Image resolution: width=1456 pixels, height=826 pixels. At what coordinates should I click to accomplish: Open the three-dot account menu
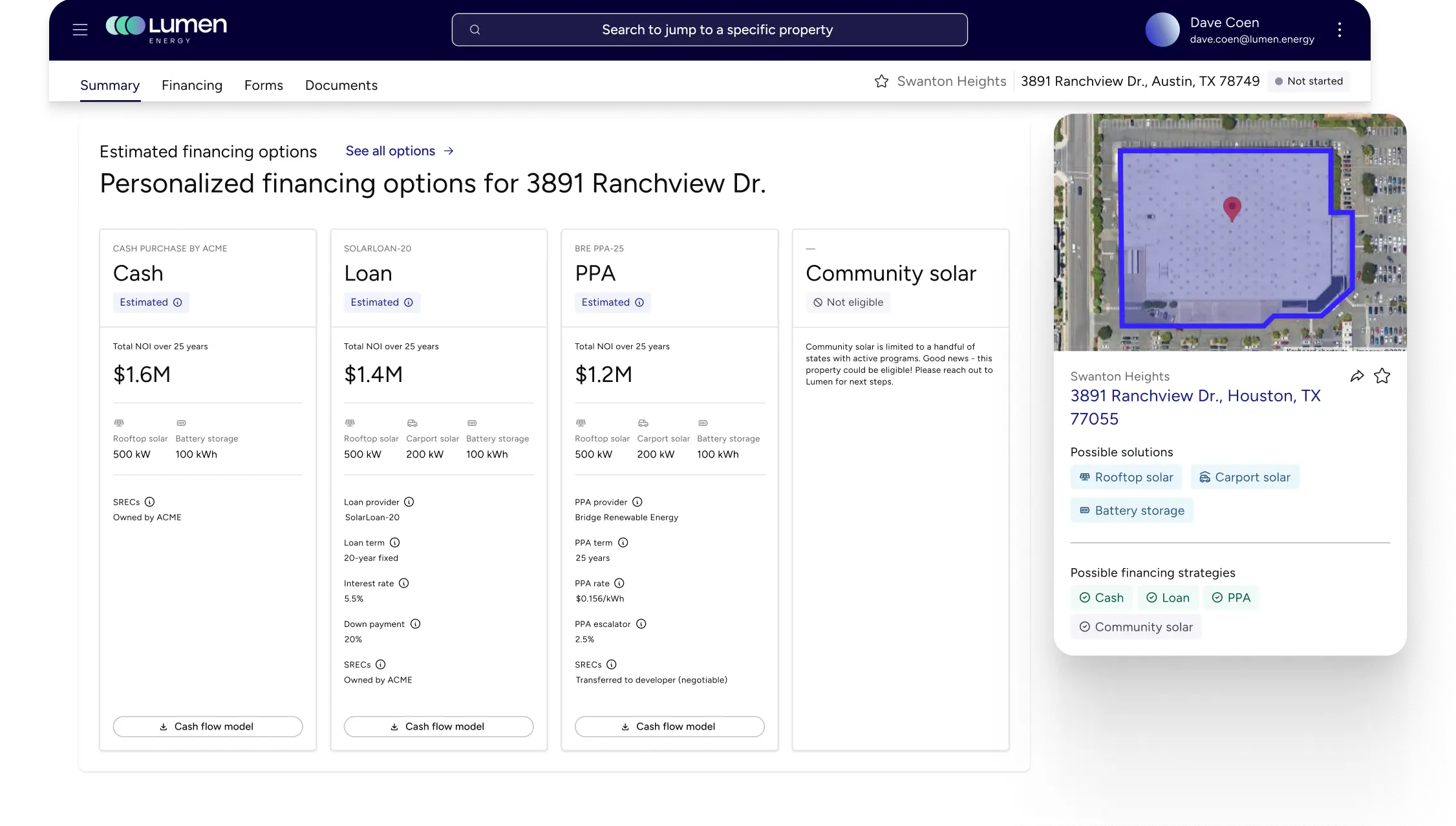coord(1339,30)
